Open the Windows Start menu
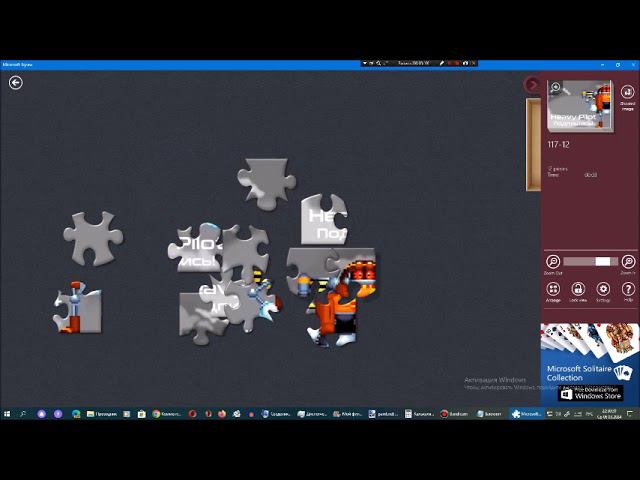Viewport: 640px width, 480px height. [7, 414]
